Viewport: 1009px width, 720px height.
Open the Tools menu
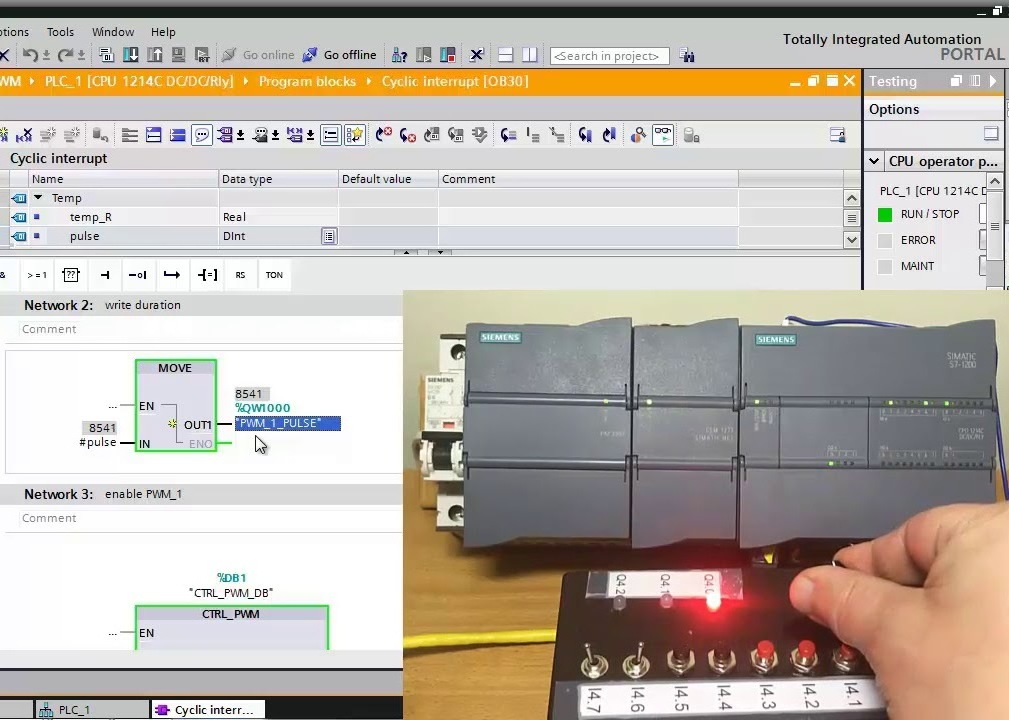60,32
